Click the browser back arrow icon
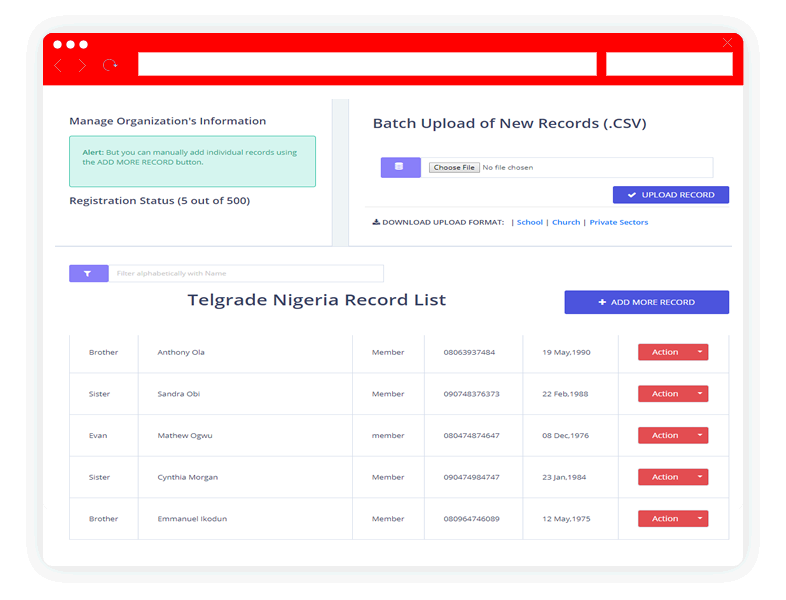 [x=58, y=65]
